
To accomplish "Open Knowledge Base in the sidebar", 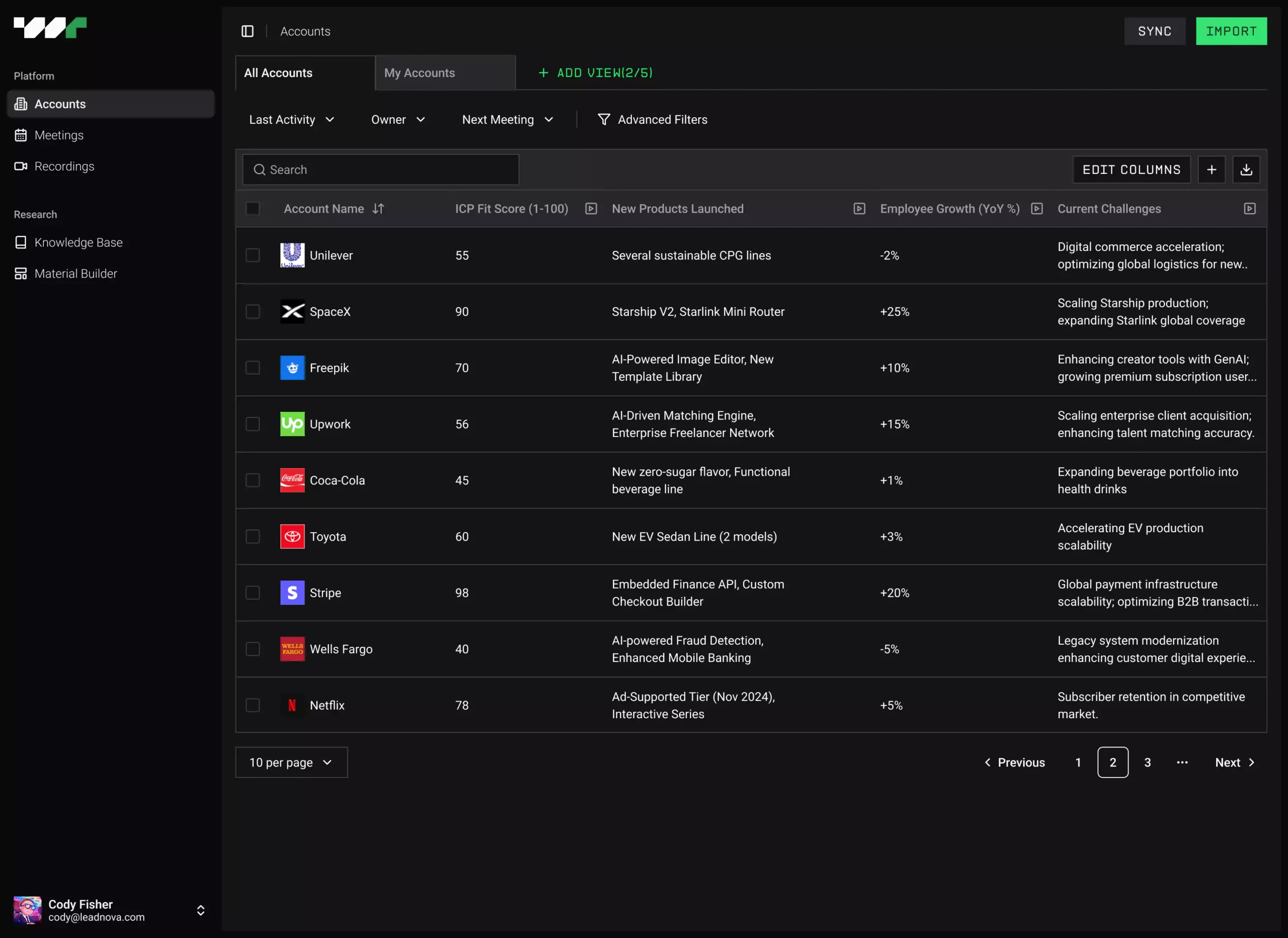I will (x=111, y=242).
